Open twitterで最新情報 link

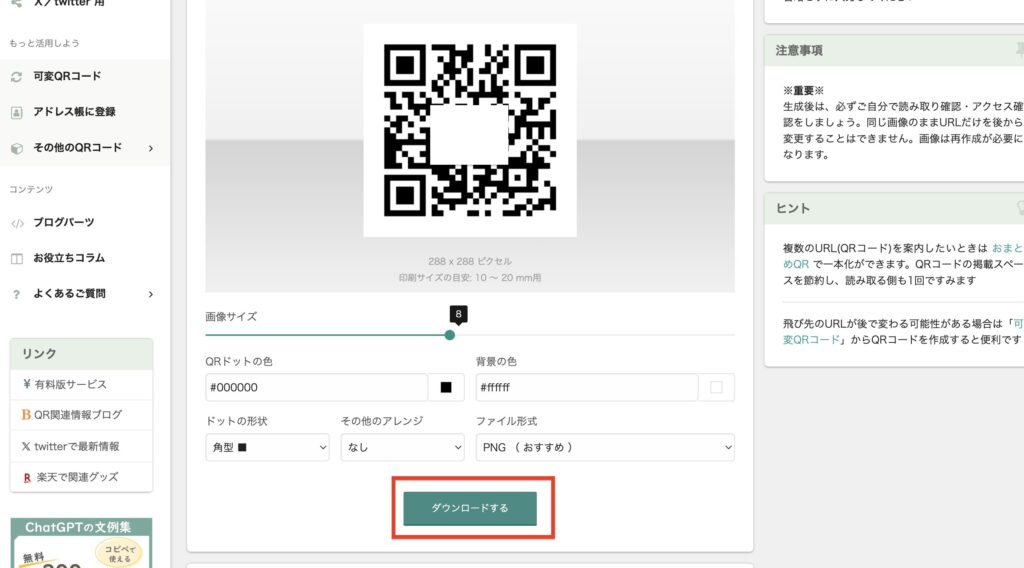coord(76,447)
